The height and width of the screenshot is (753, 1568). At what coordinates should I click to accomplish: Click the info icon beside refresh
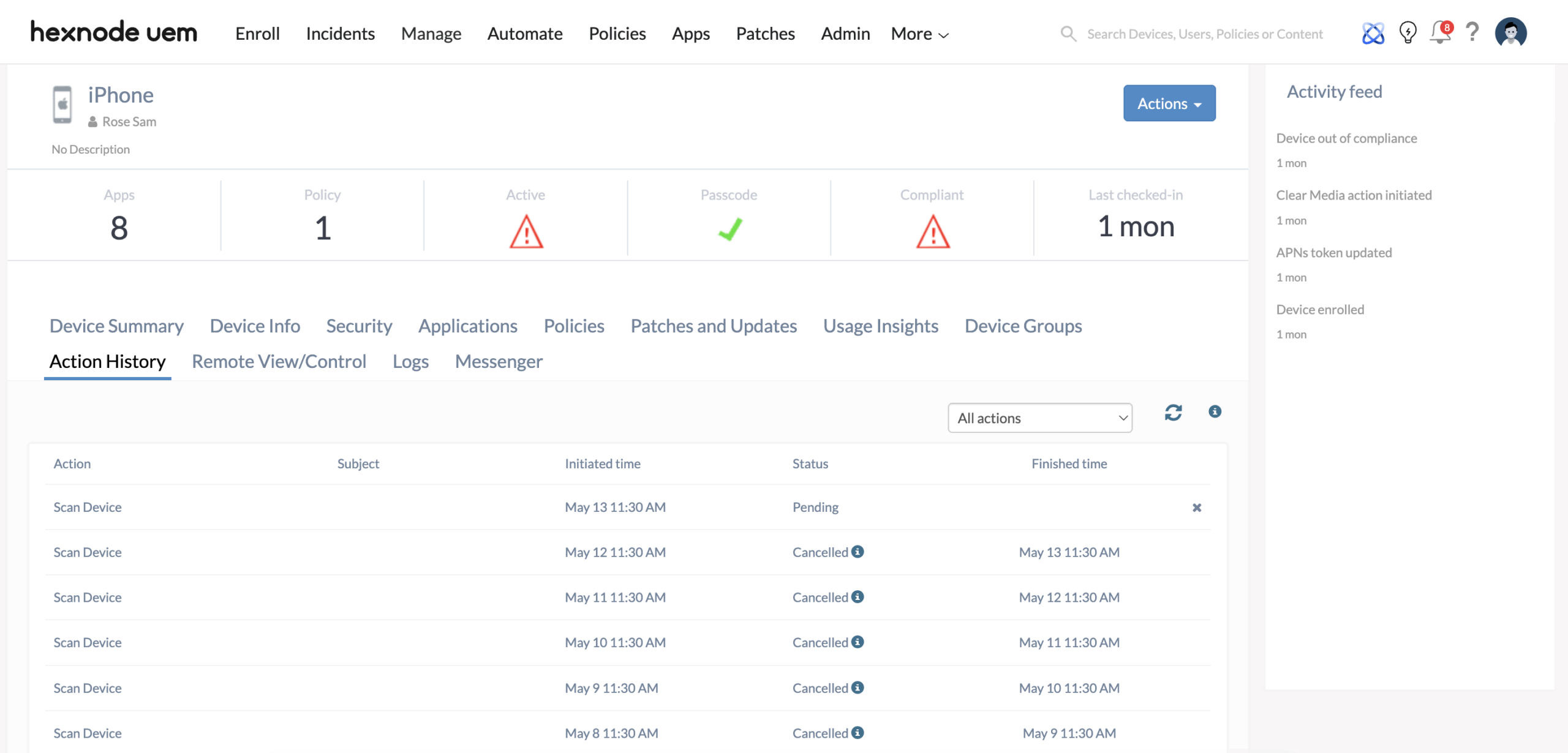click(x=1215, y=411)
